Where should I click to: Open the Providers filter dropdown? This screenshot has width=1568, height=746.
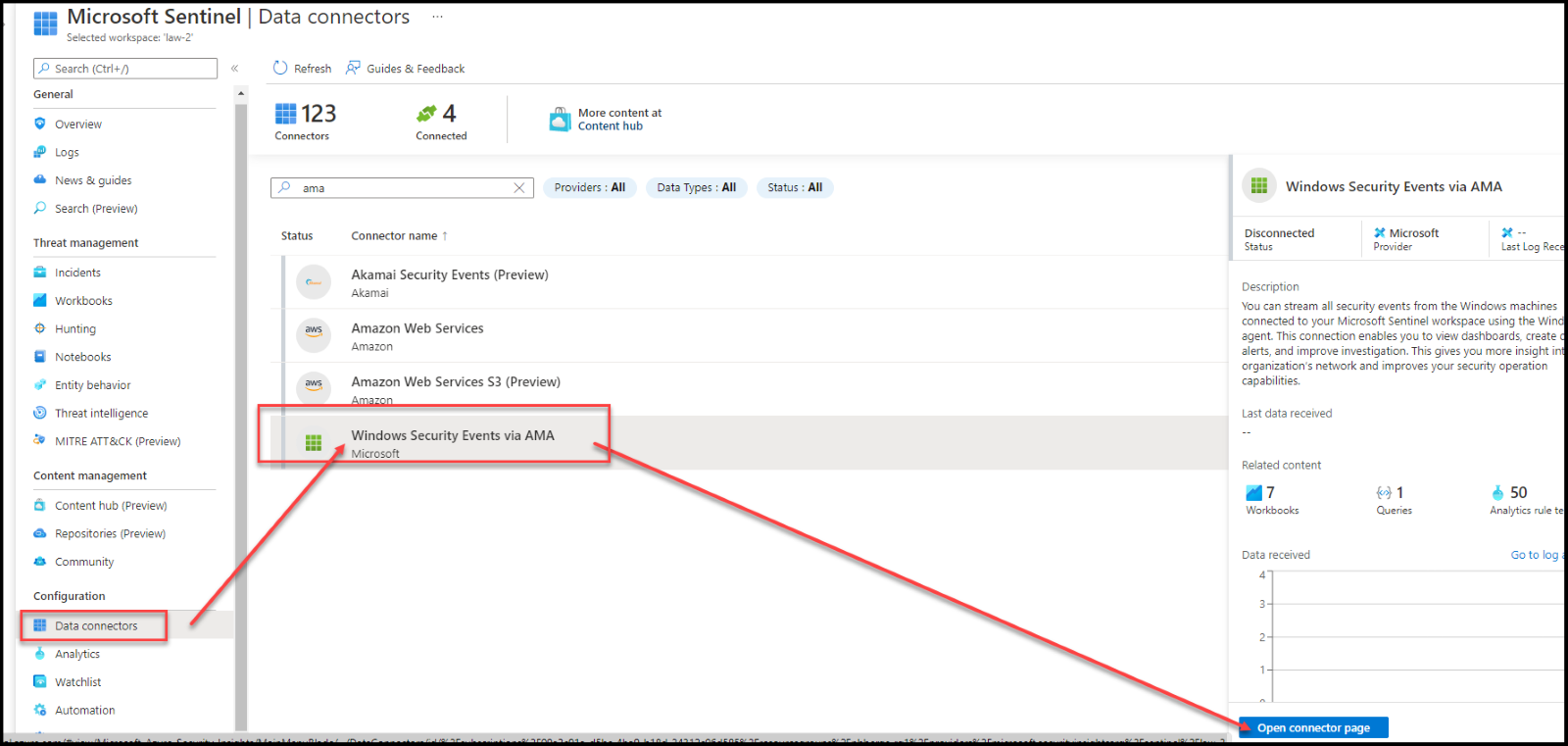590,187
